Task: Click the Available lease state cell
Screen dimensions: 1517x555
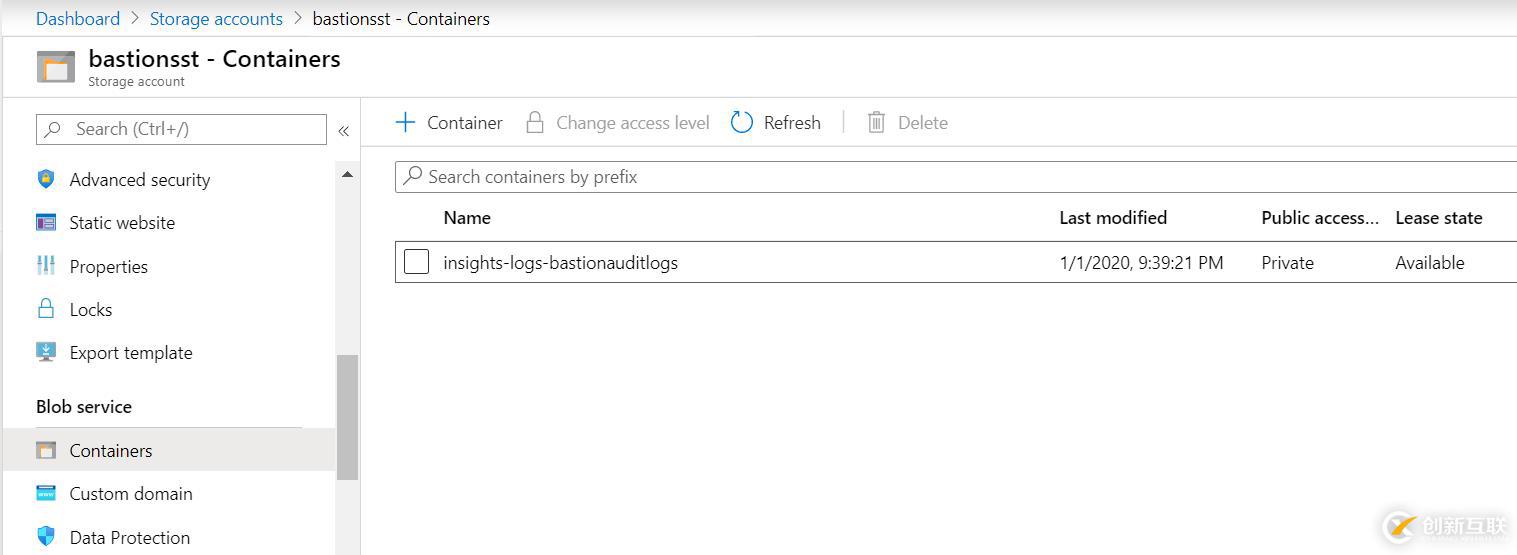Action: [1430, 263]
